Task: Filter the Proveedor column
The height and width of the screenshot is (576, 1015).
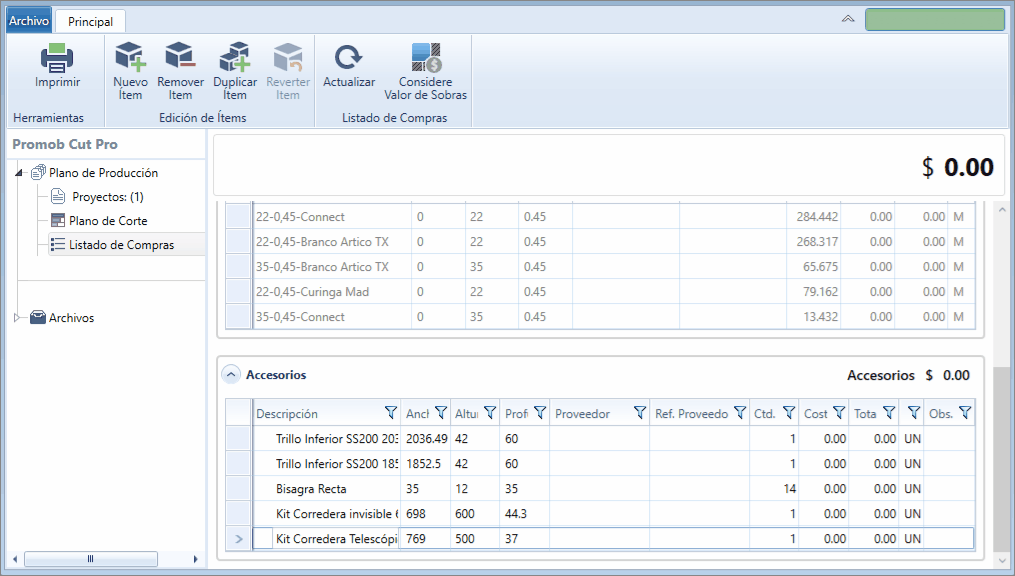Action: [640, 412]
